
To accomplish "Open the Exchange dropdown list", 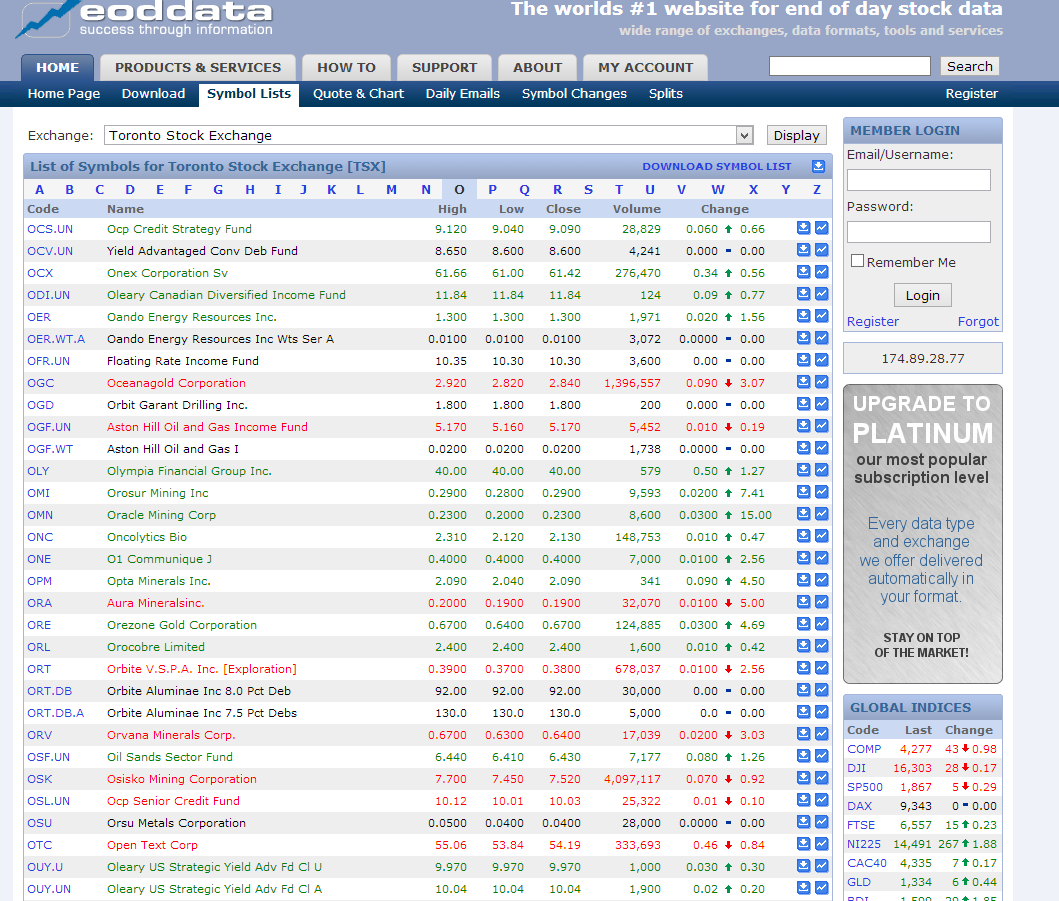I will (744, 135).
